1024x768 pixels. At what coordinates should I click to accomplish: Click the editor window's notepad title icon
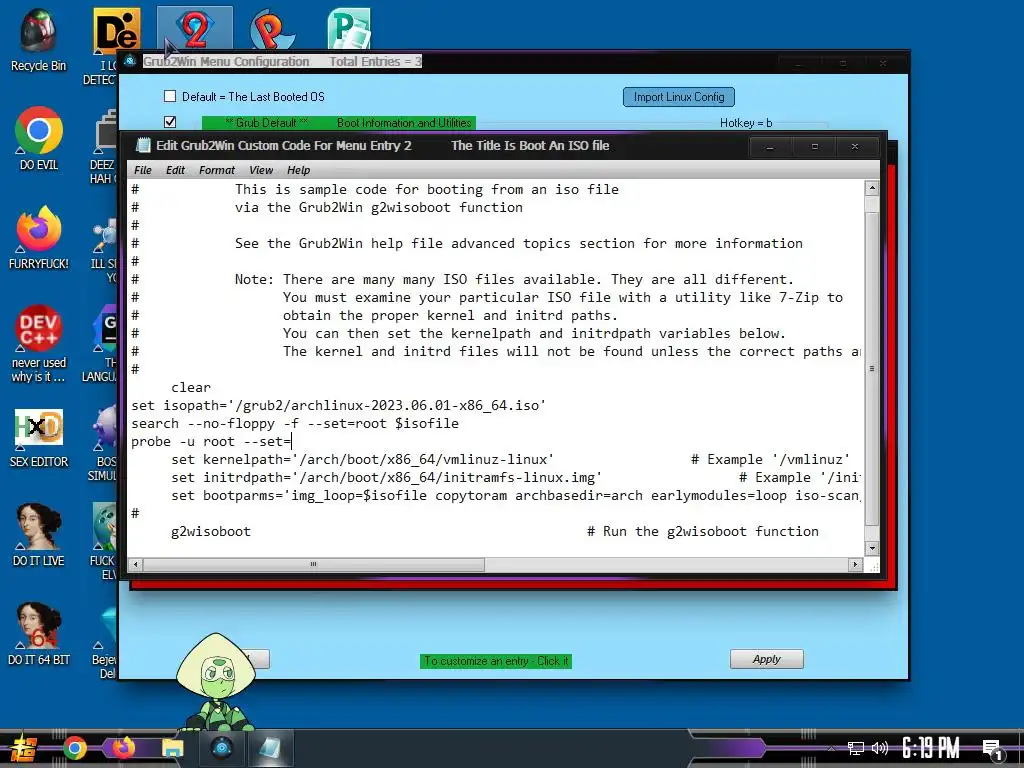pyautogui.click(x=142, y=146)
